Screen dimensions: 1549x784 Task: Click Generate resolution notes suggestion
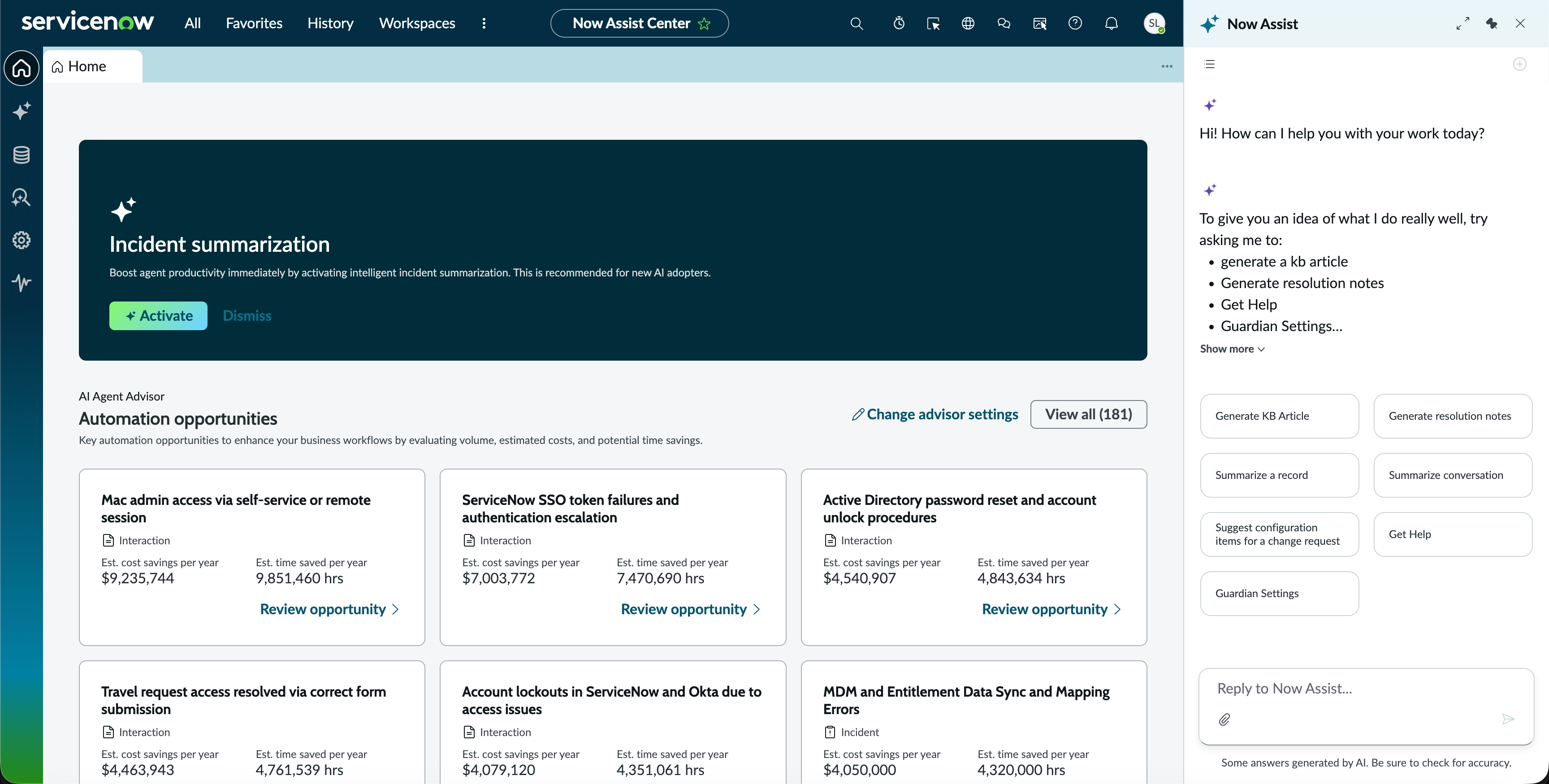click(1453, 416)
